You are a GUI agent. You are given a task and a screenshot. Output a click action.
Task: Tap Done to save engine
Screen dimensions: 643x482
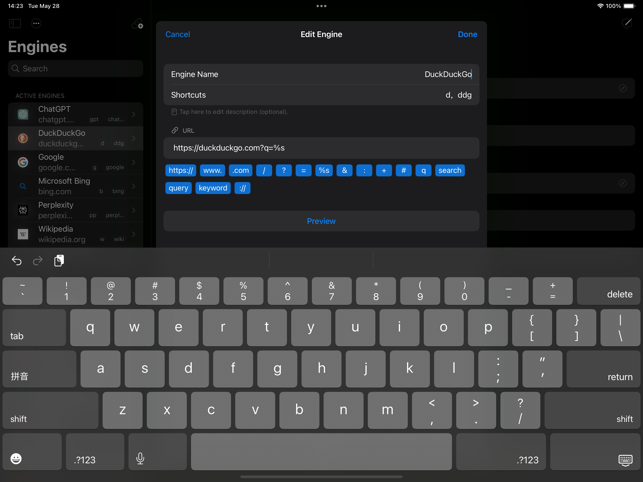point(467,34)
